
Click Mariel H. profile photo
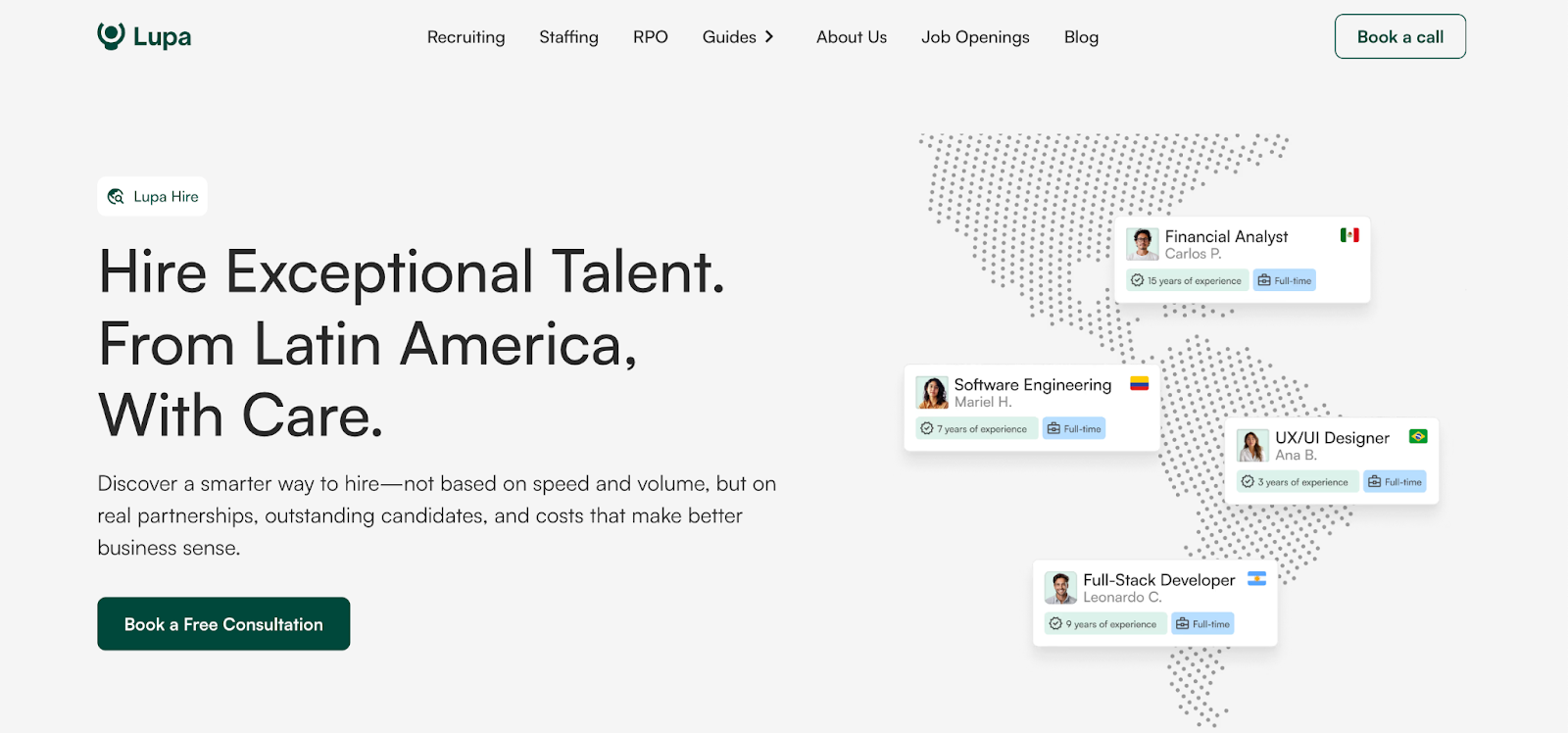click(932, 392)
